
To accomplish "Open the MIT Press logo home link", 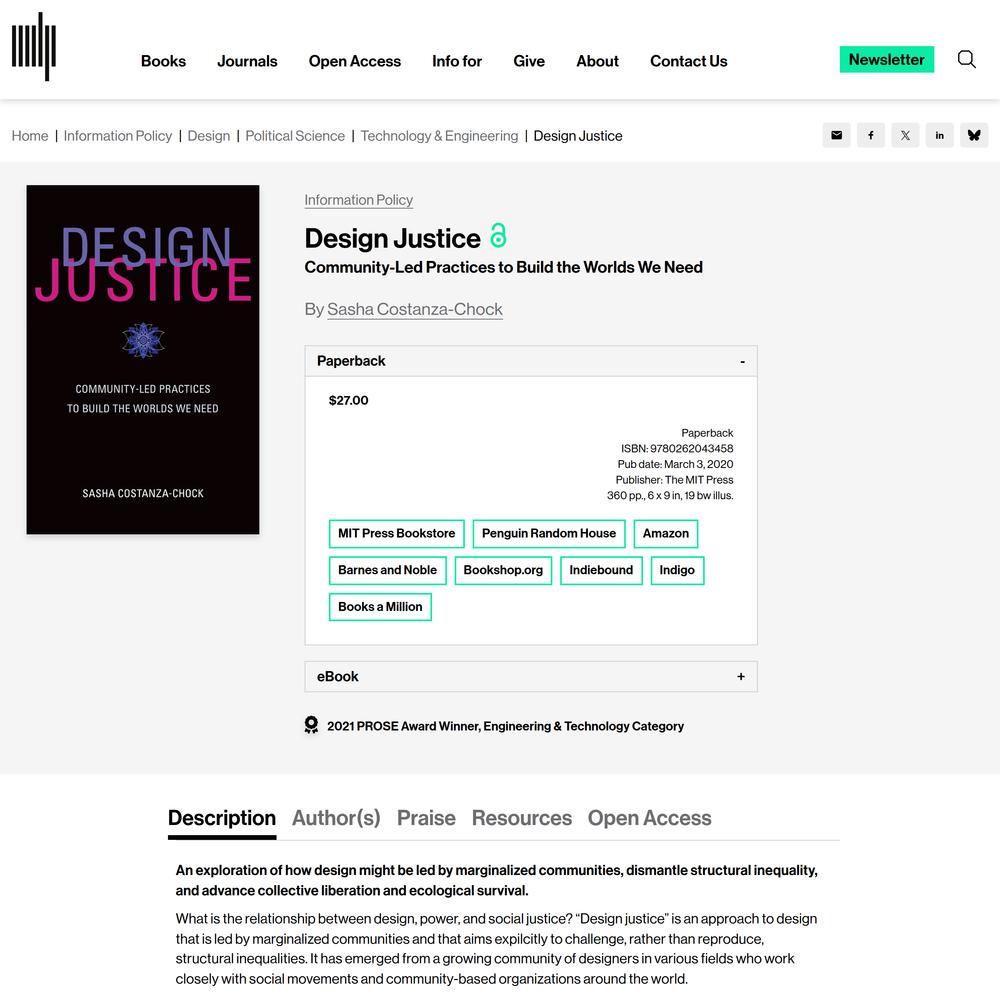I will pyautogui.click(x=34, y=47).
